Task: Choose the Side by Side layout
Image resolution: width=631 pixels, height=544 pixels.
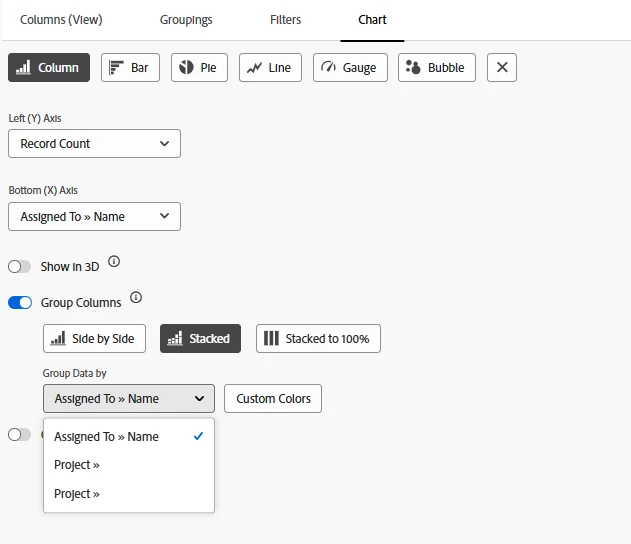Action: tap(94, 339)
